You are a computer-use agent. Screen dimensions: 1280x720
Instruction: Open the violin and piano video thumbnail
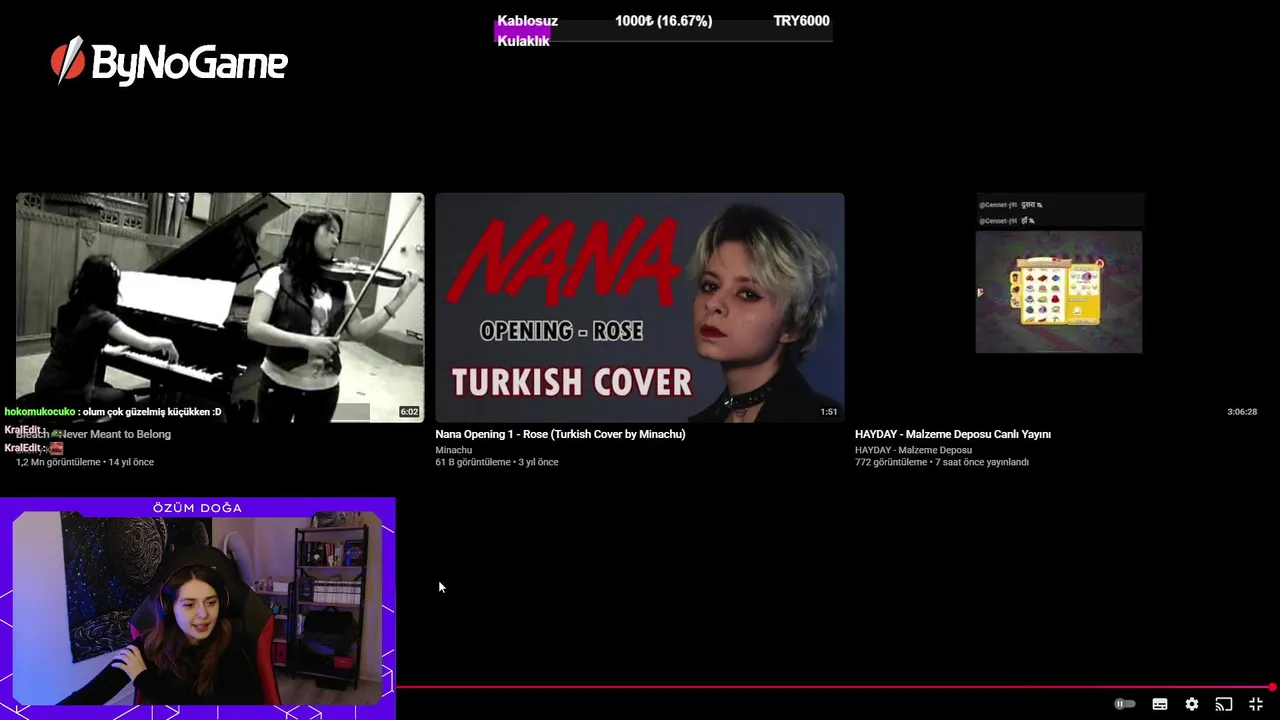[x=220, y=307]
